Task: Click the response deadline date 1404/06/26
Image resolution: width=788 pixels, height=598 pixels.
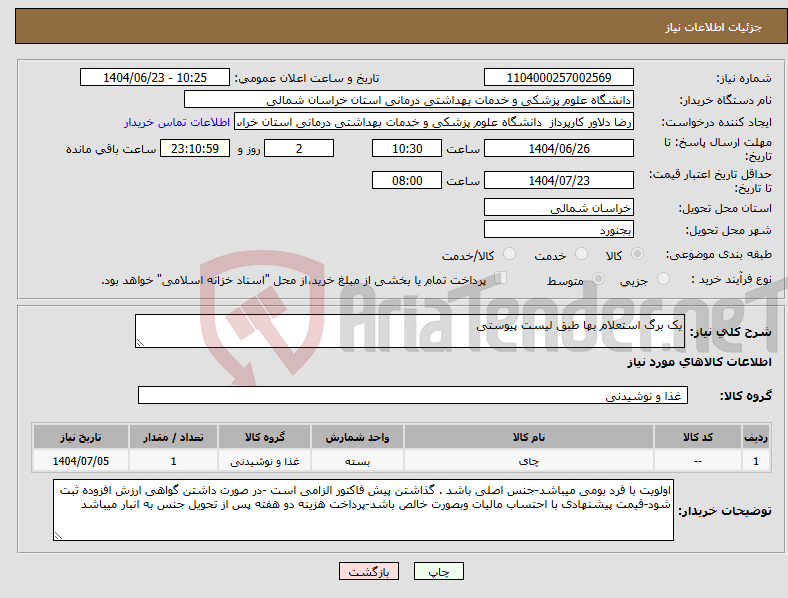Action: point(559,149)
